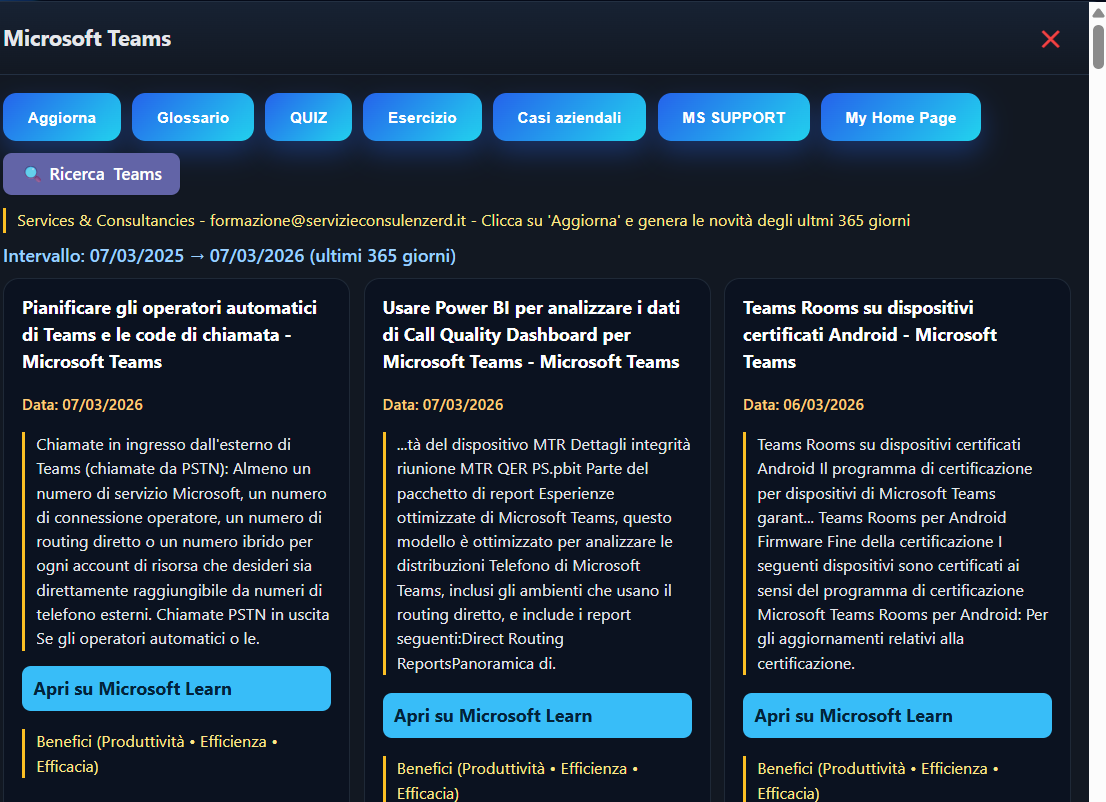Select the title 'Teams Rooms su dispositivi certificati Android'
The height and width of the screenshot is (802, 1106).
point(870,334)
